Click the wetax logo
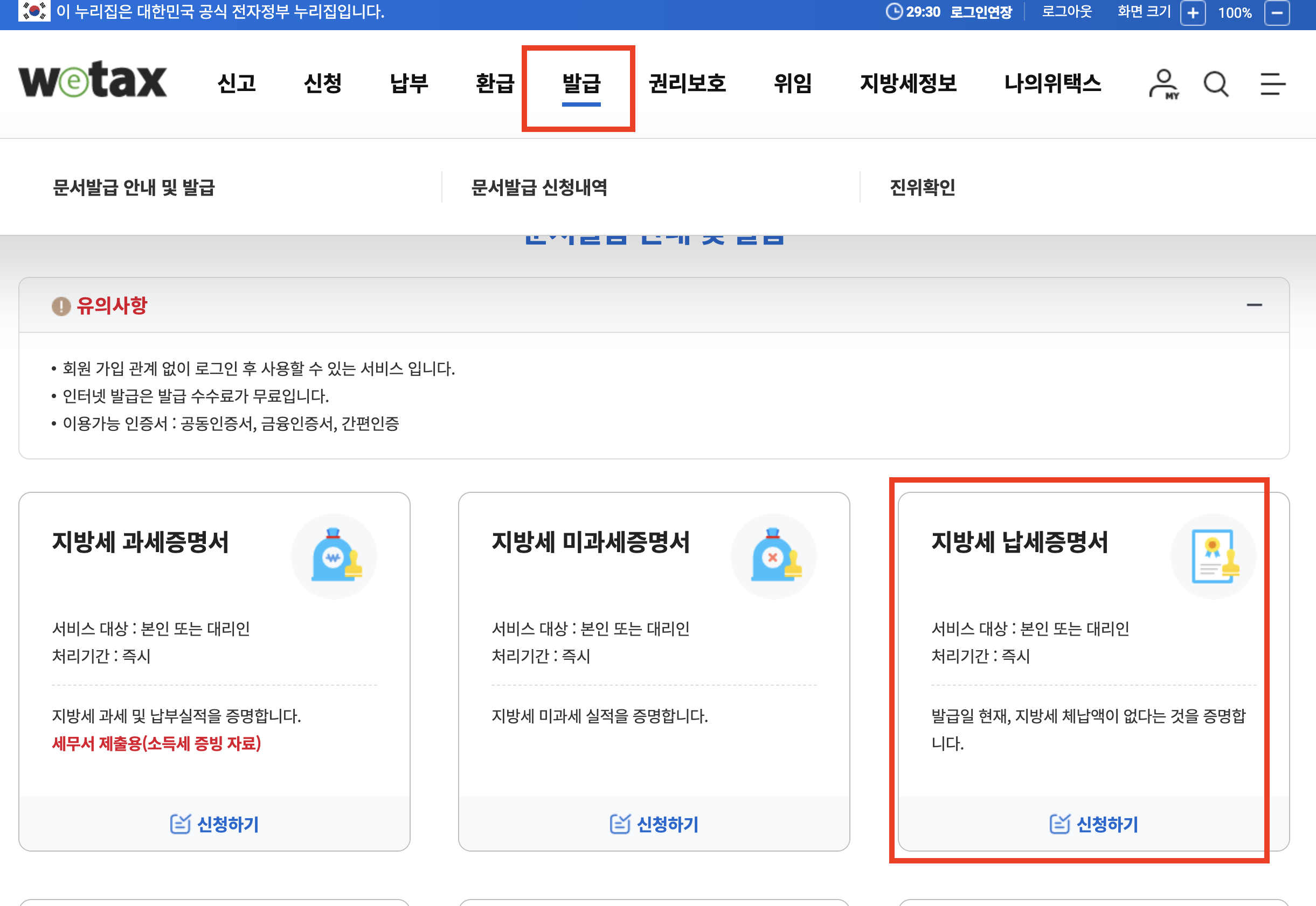The image size is (1316, 906). pos(93,80)
